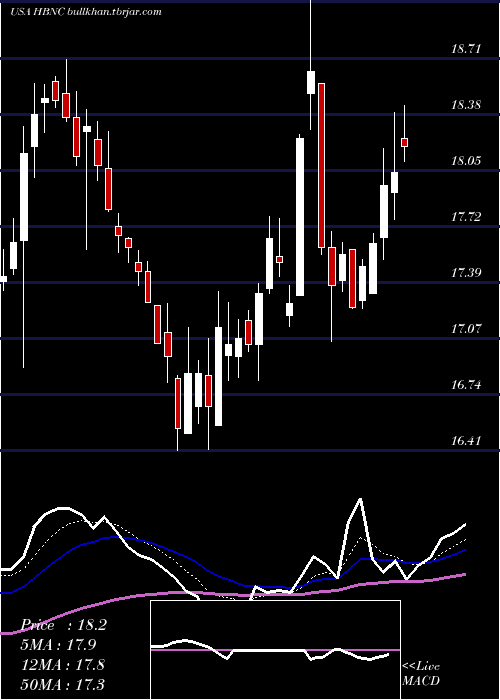Click the Price : 18.2 readout
Screen dimensions: 500x700
pyautogui.click(x=64, y=625)
